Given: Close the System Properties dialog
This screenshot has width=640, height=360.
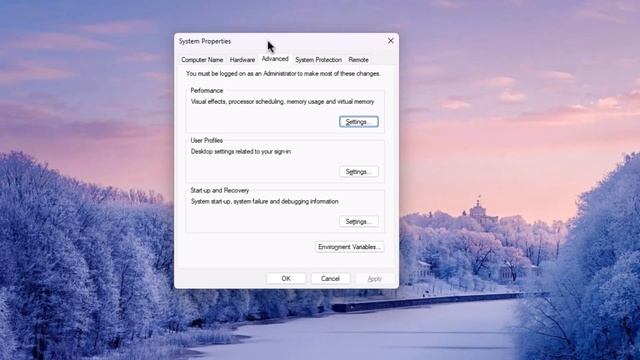Looking at the screenshot, I should (391, 41).
